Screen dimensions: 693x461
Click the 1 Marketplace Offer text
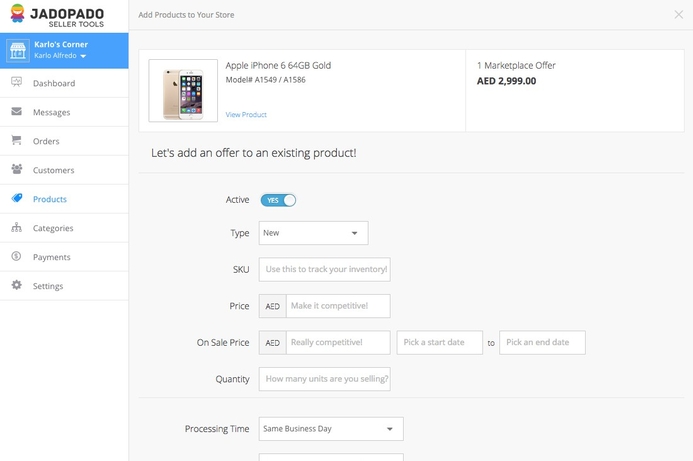click(516, 65)
